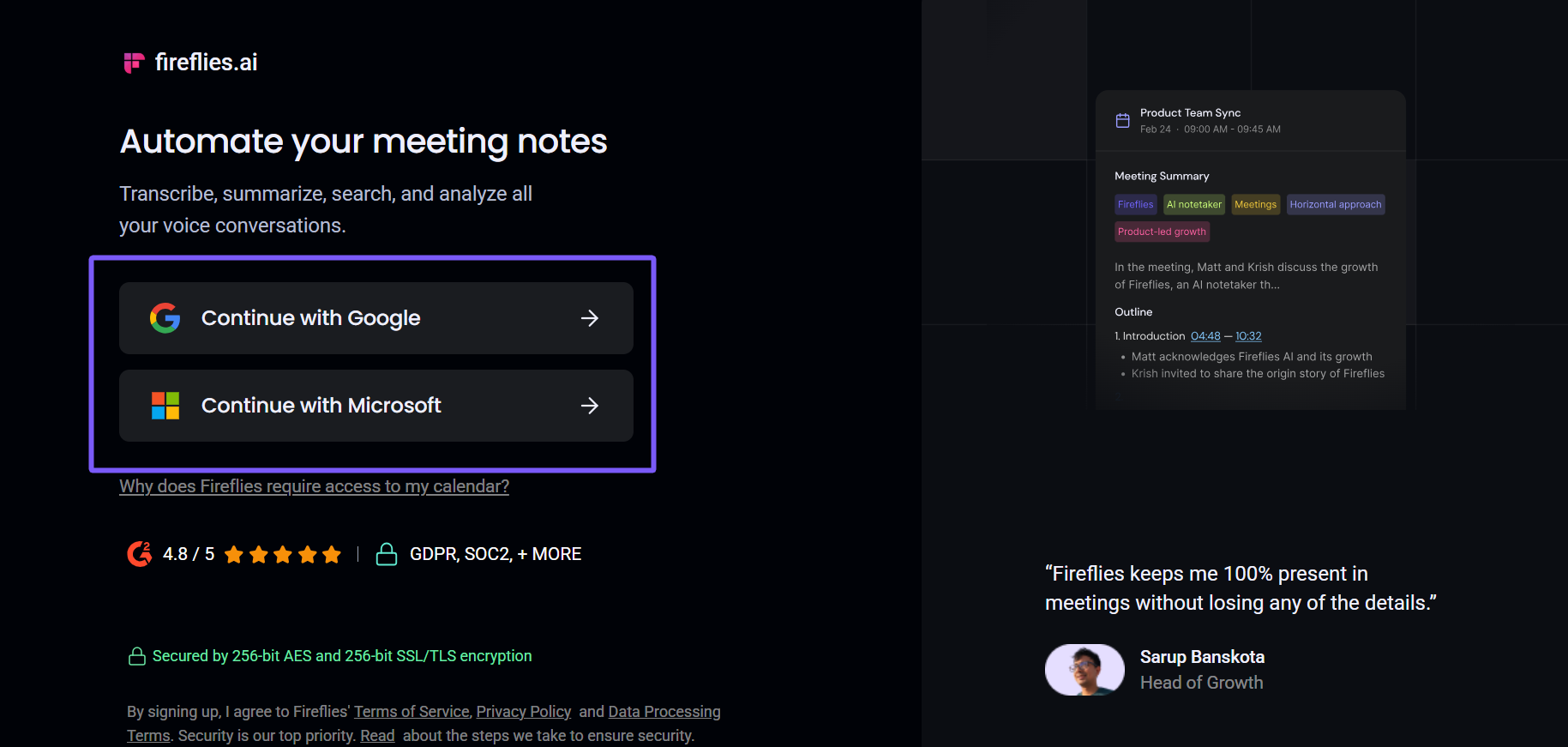Click the padlock icon beside GDPR, SOC2
The width and height of the screenshot is (1568, 747).
[x=387, y=554]
